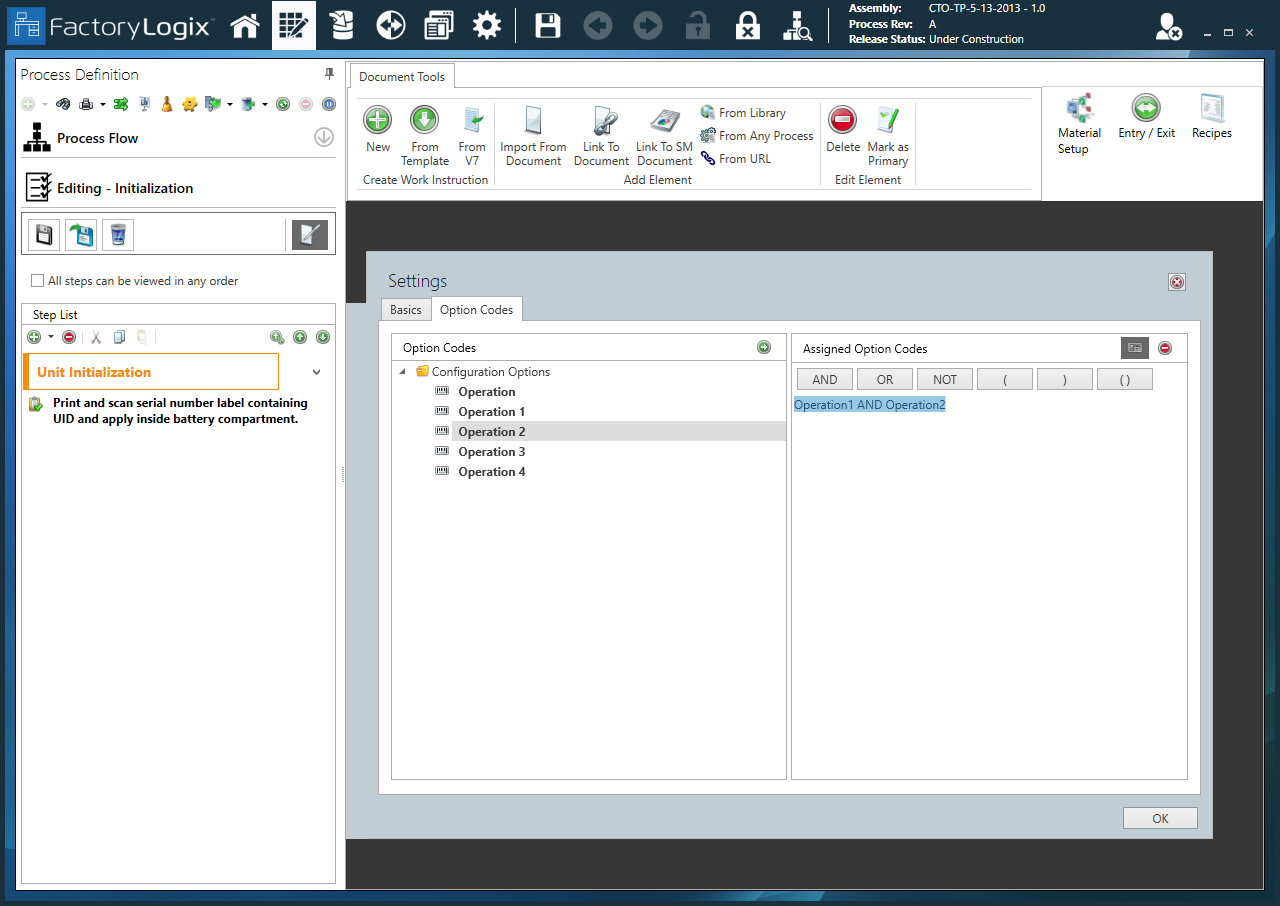
Task: Collapse the Configuration Options tree node
Action: coord(404,372)
